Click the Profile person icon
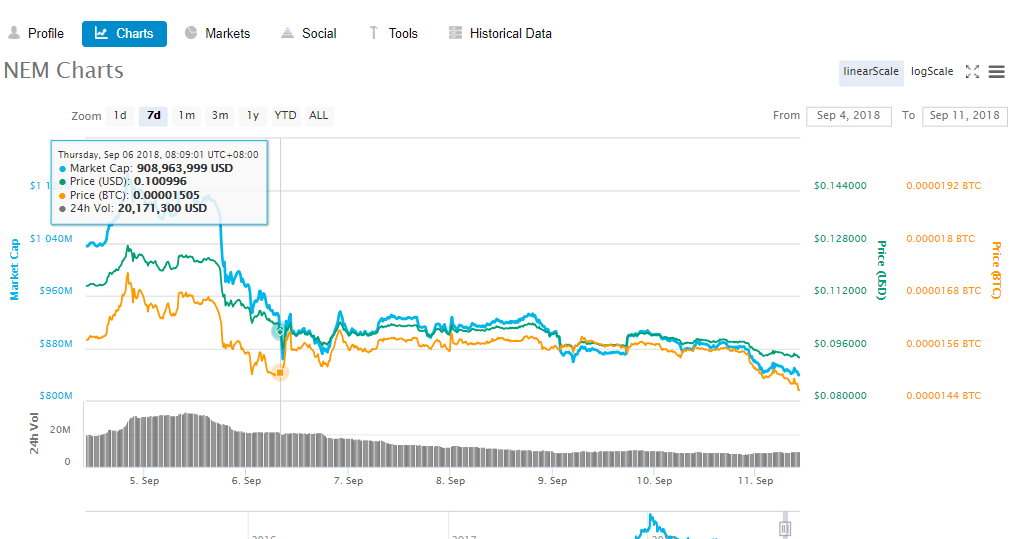 coord(14,32)
